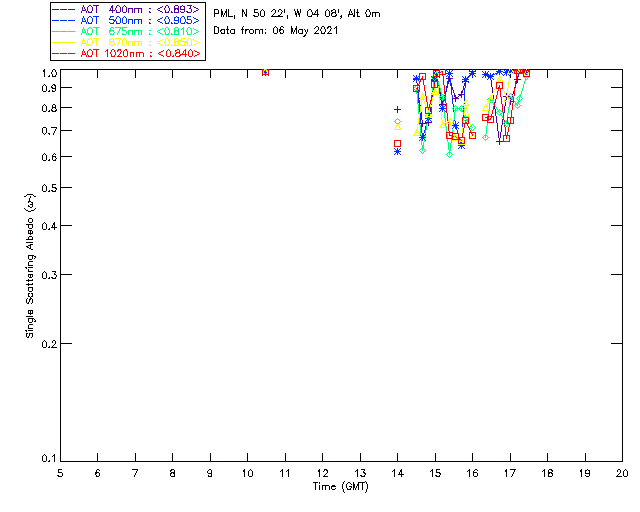Viewport: 640px width, 512px height.
Task: Click the time-axis tick label 17
Action: [x=510, y=473]
